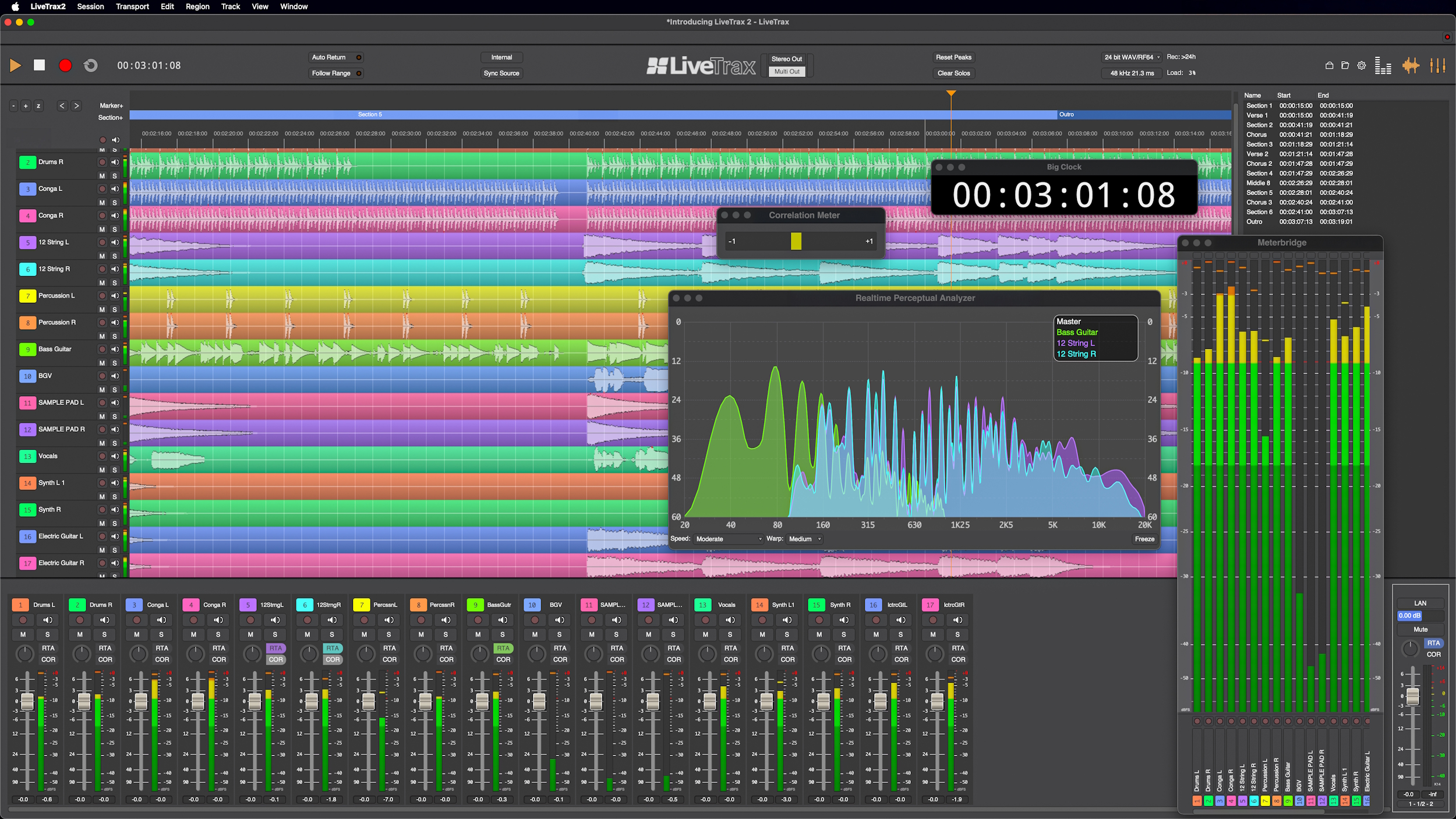Click the zoom in plus button

[x=26, y=106]
